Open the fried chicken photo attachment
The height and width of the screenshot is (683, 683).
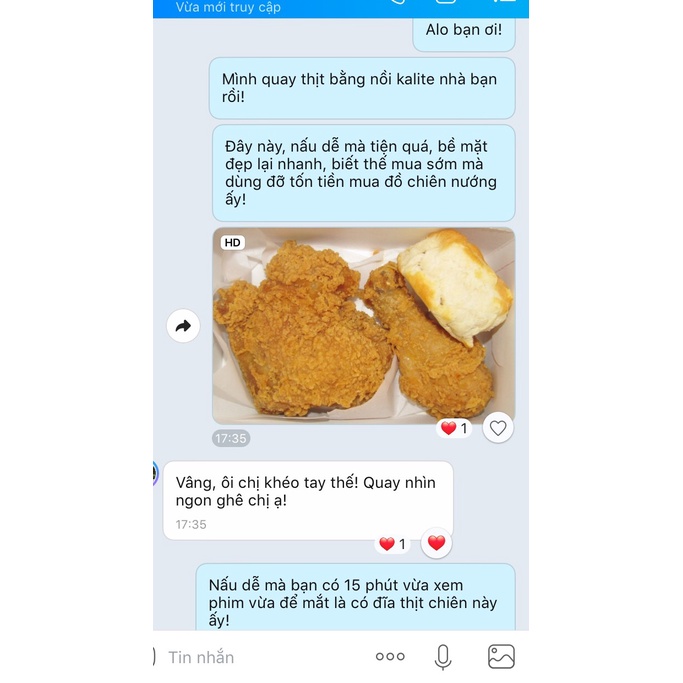coord(364,325)
